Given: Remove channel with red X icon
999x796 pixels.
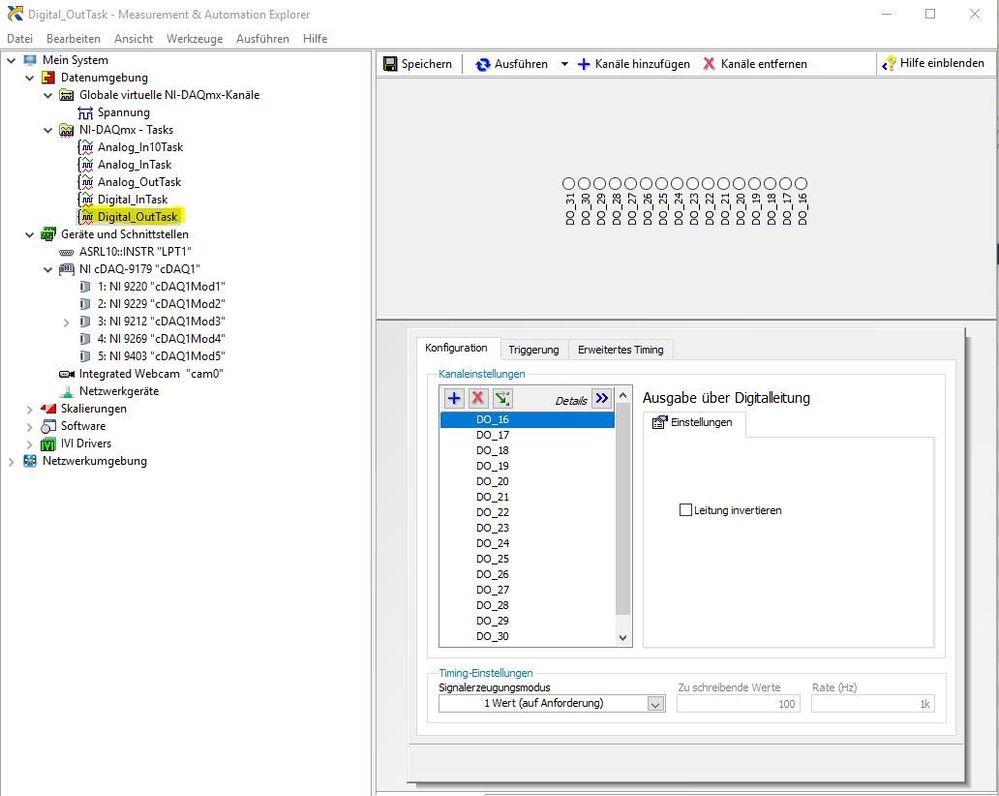Looking at the screenshot, I should click(x=478, y=398).
